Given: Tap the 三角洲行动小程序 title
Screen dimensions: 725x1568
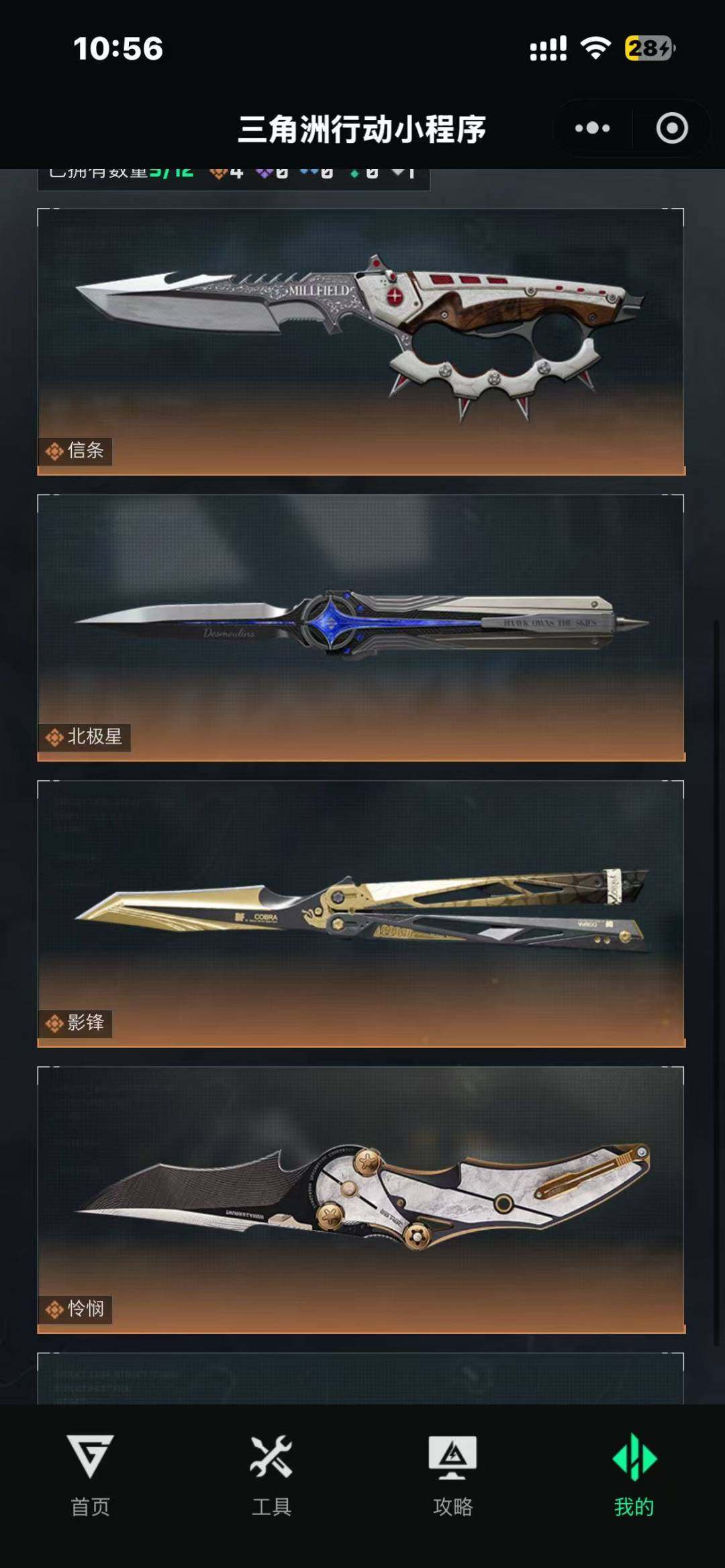Looking at the screenshot, I should (x=362, y=129).
